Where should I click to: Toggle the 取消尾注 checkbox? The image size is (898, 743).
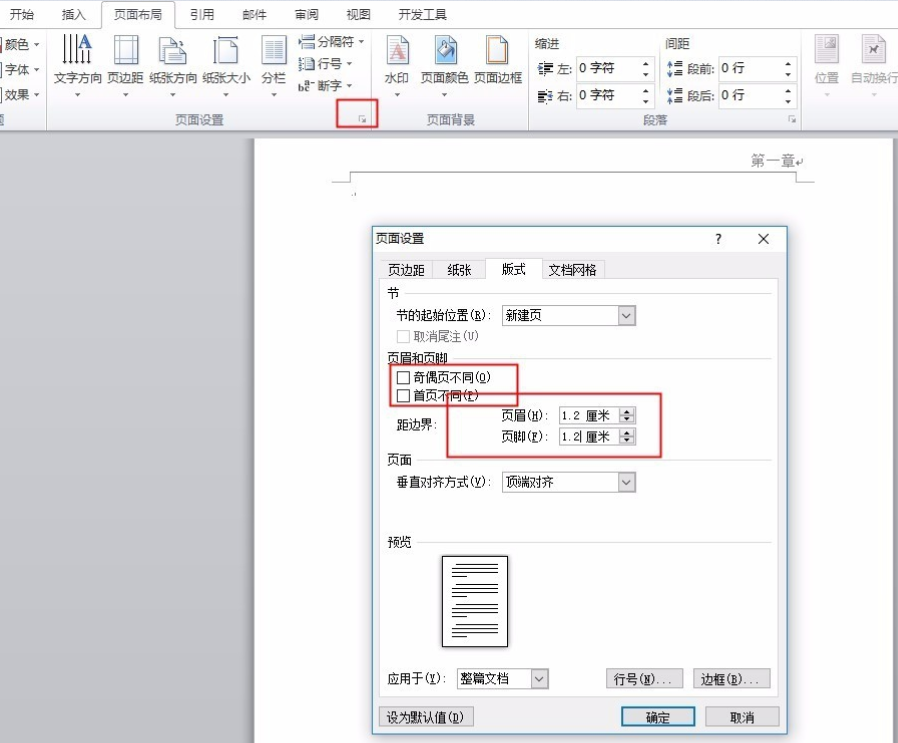pos(403,336)
